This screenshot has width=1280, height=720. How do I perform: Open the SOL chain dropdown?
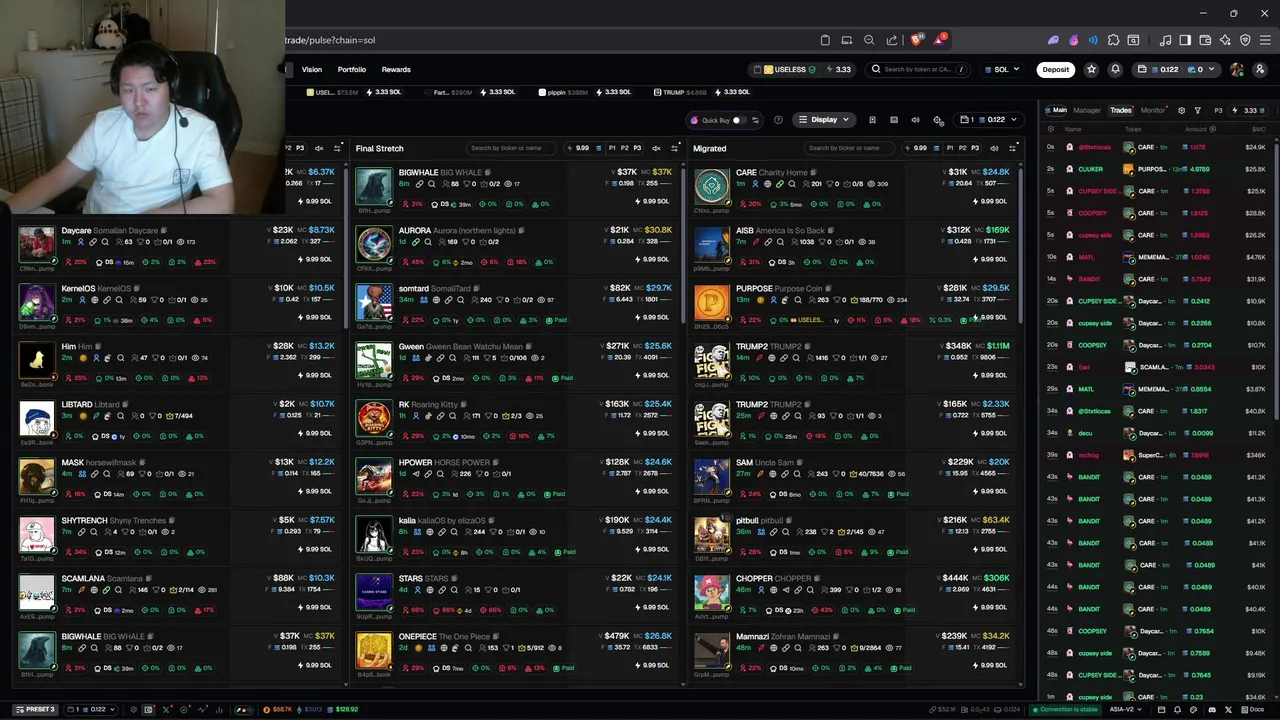click(x=1002, y=70)
